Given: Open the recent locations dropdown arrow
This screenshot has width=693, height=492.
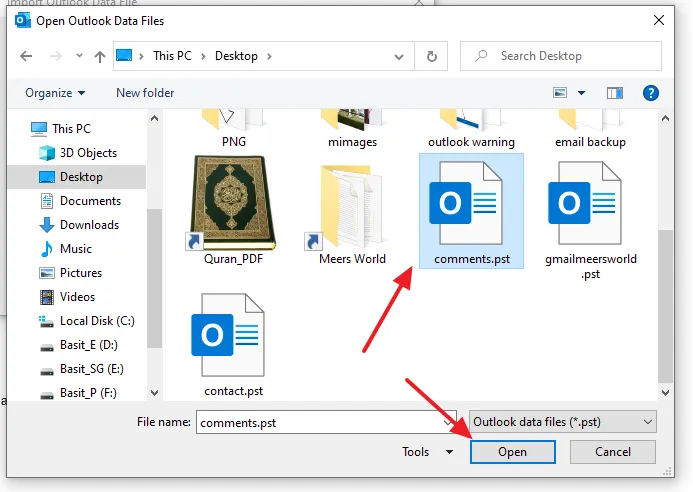Looking at the screenshot, I should coord(79,56).
